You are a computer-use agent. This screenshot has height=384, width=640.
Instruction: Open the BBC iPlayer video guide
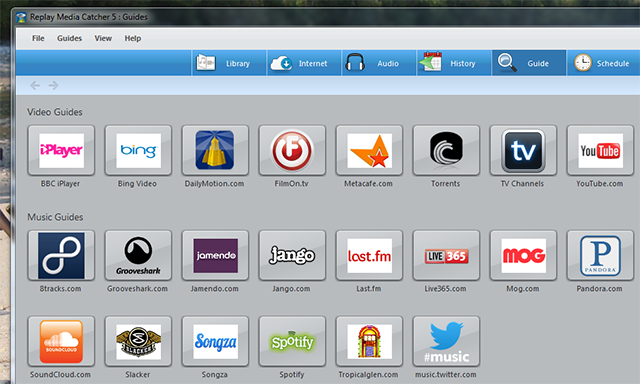coord(61,151)
